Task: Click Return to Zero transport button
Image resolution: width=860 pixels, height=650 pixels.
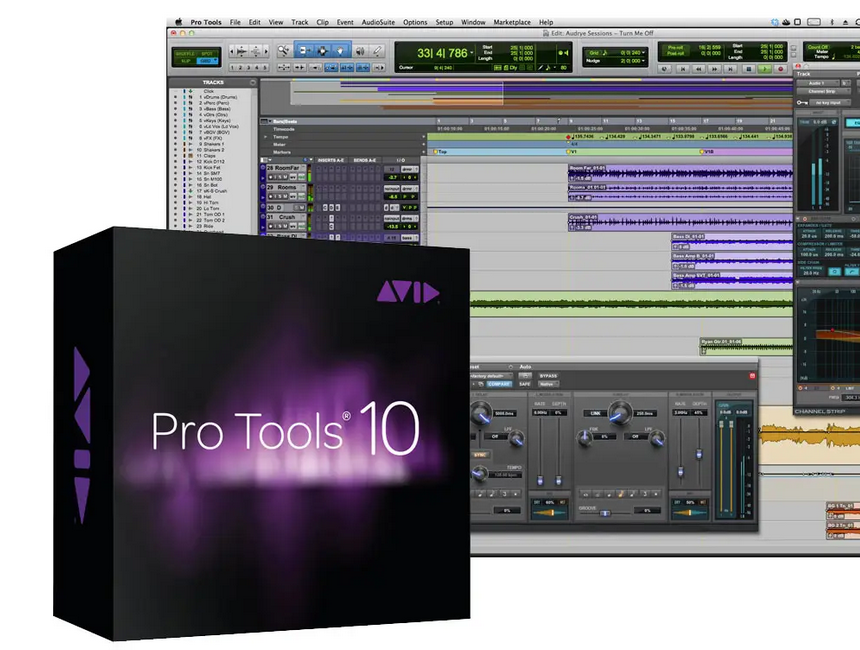Action: (x=683, y=69)
